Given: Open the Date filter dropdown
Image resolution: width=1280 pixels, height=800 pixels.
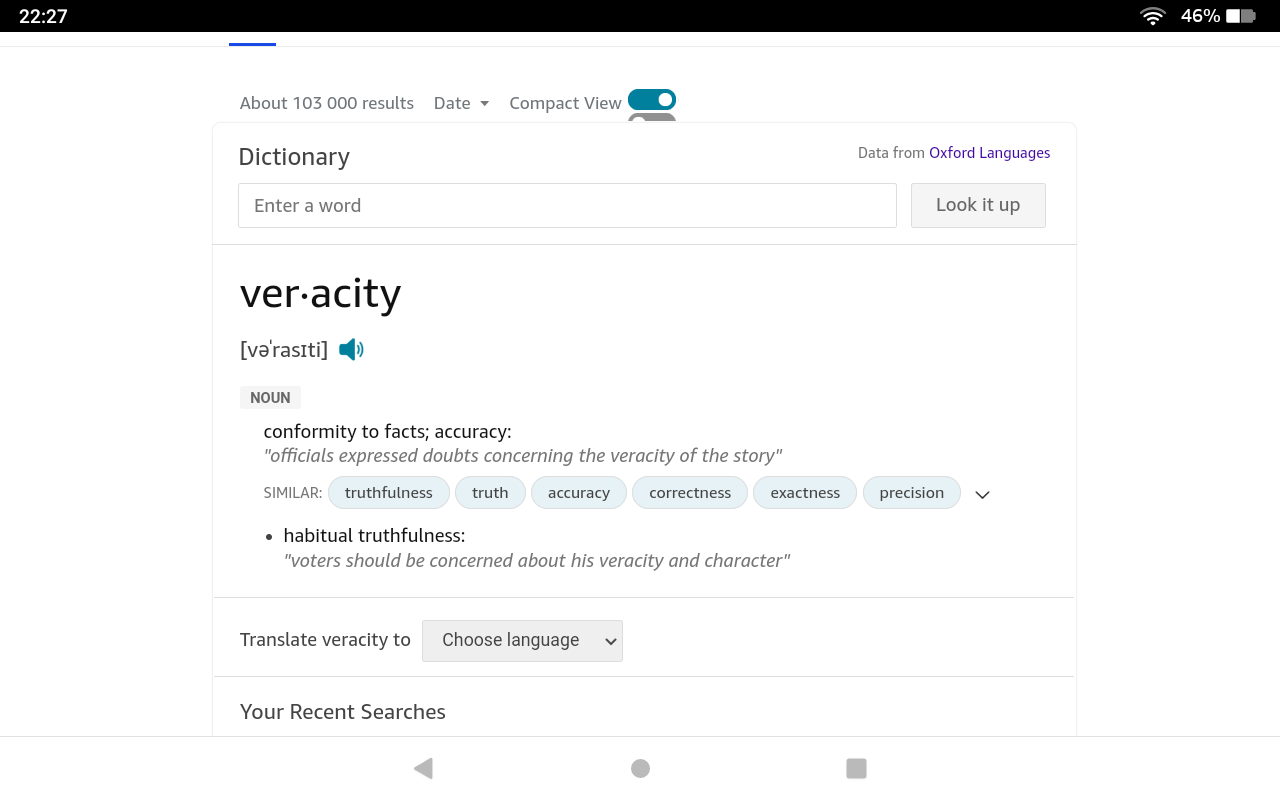Looking at the screenshot, I should [x=461, y=103].
